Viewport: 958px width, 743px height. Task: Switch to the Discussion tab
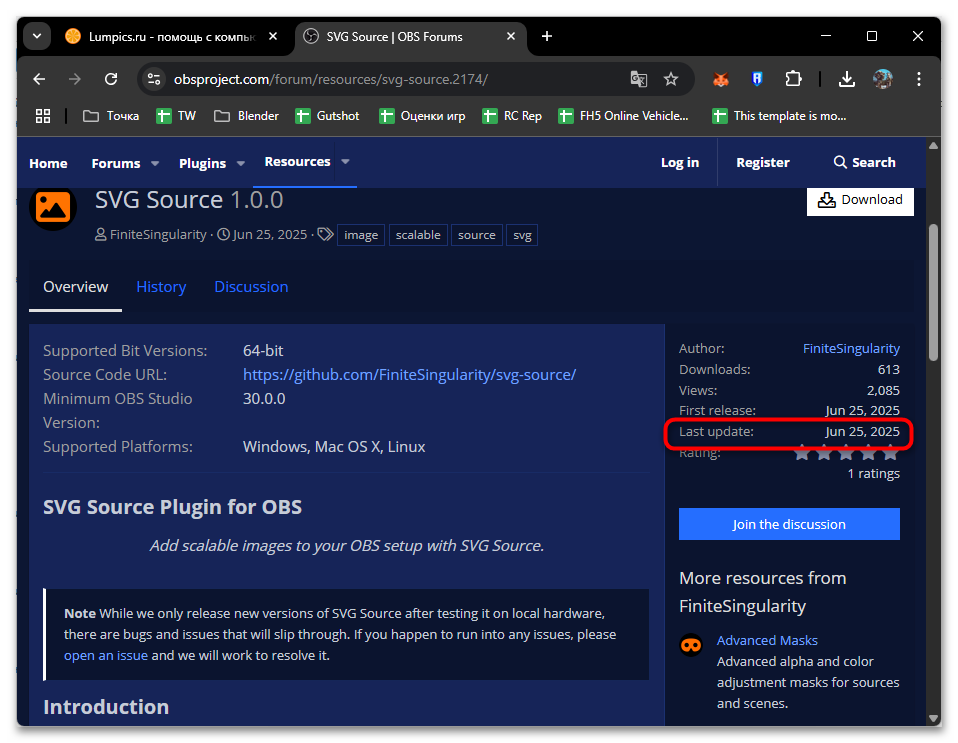click(251, 287)
